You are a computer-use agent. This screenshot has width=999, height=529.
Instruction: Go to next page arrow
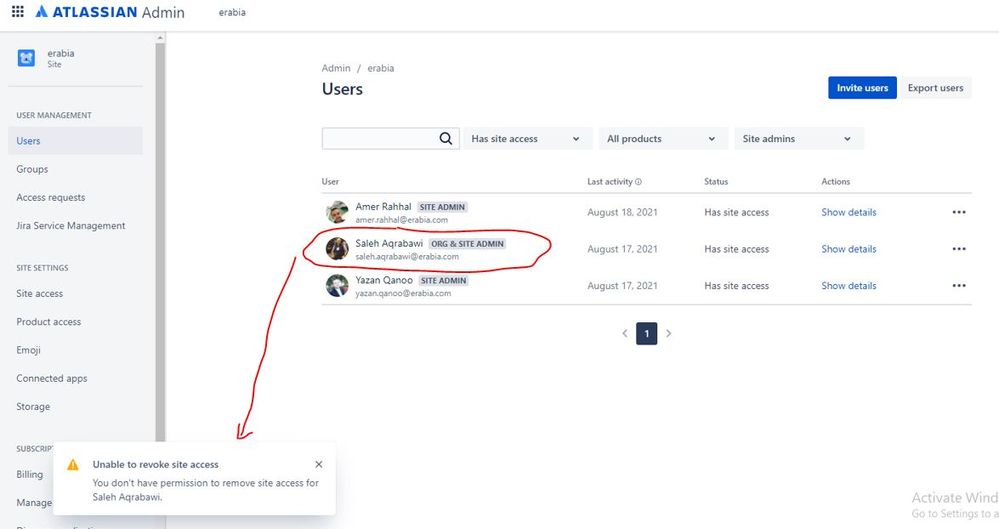point(668,333)
